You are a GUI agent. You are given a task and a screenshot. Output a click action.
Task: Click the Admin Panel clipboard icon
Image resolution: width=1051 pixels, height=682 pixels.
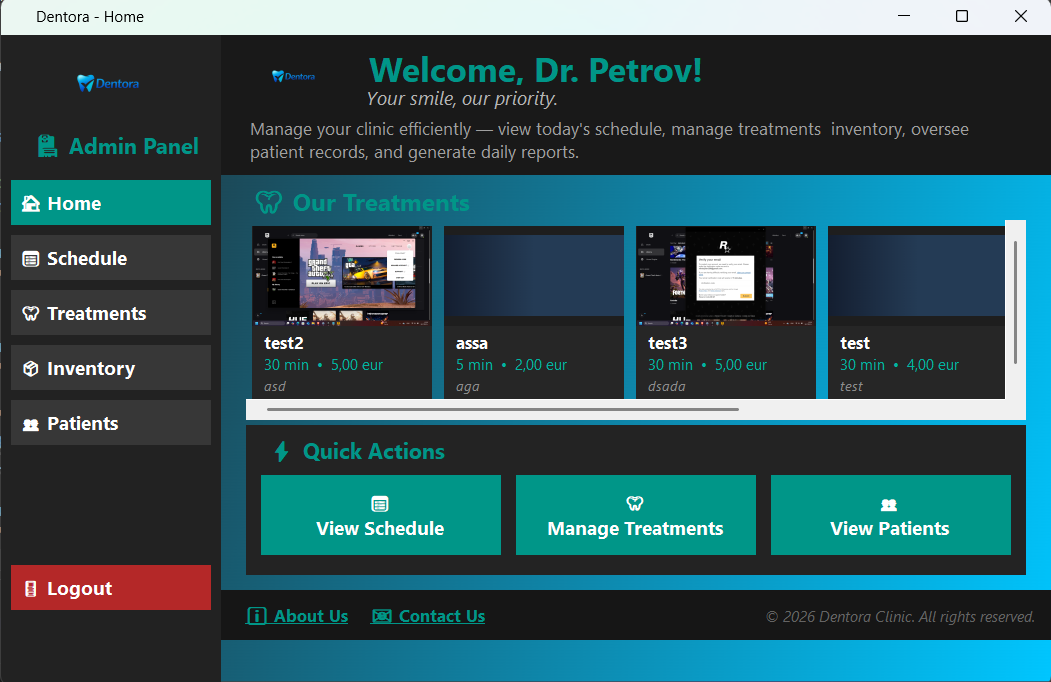[47, 147]
